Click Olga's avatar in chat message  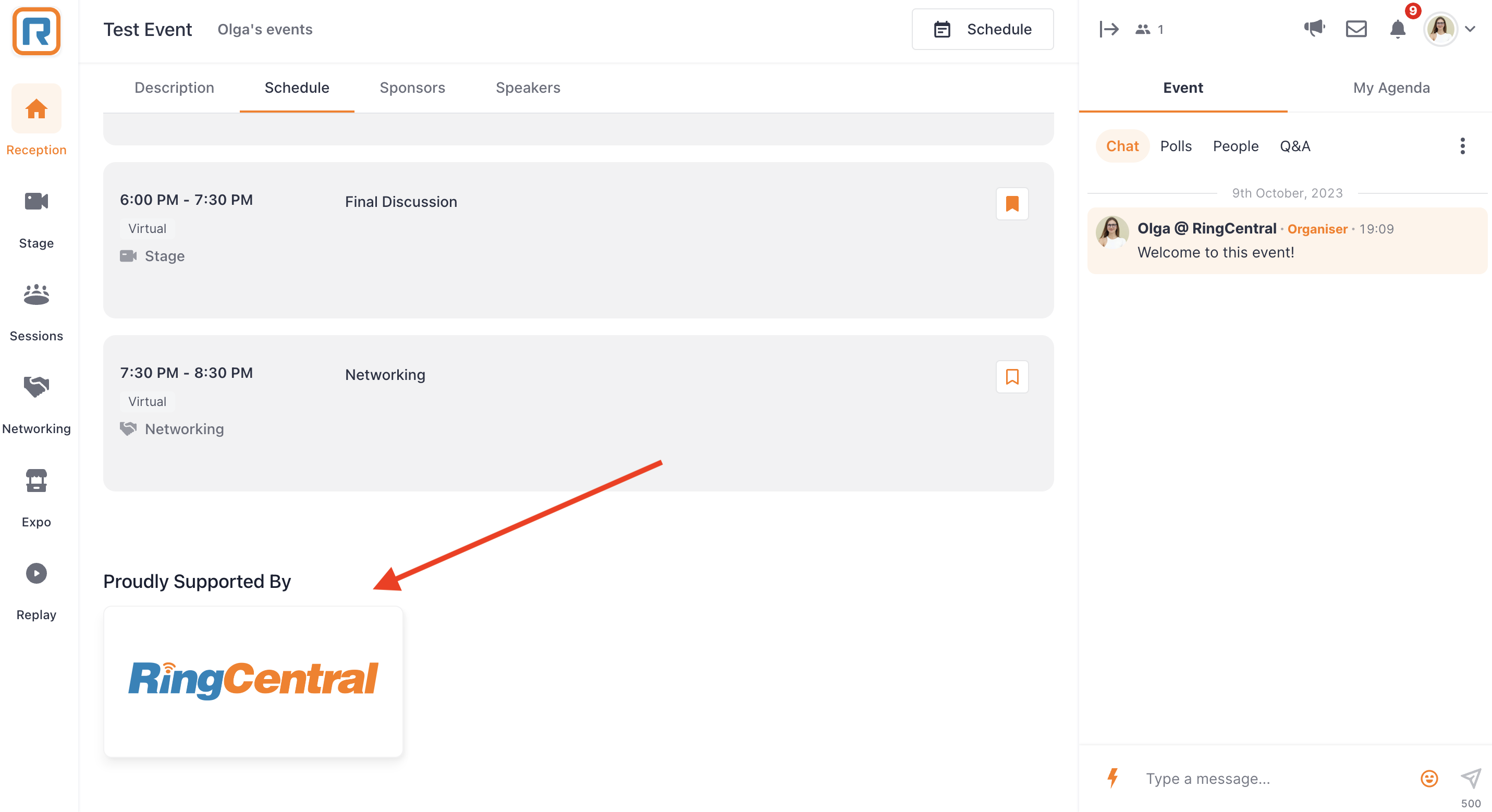[1111, 232]
